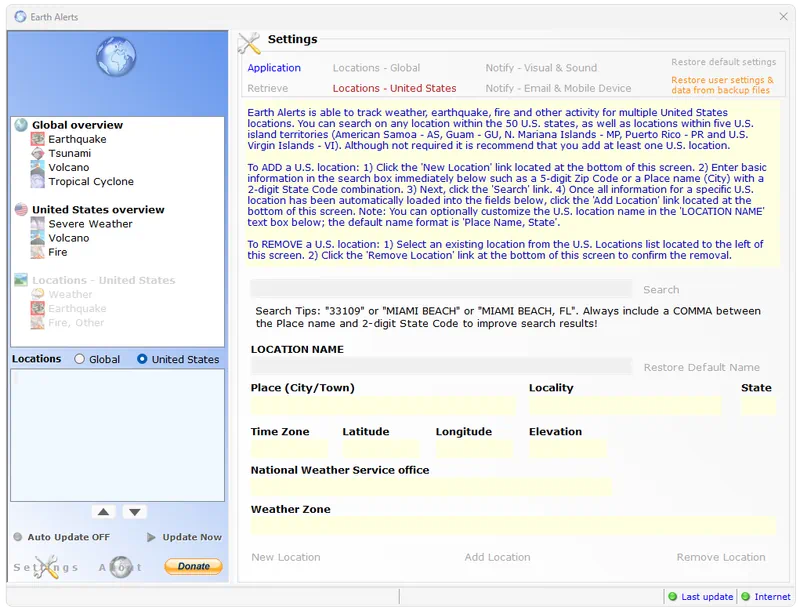Click the Restore Default Name link
This screenshot has height=614, width=800.
point(702,367)
